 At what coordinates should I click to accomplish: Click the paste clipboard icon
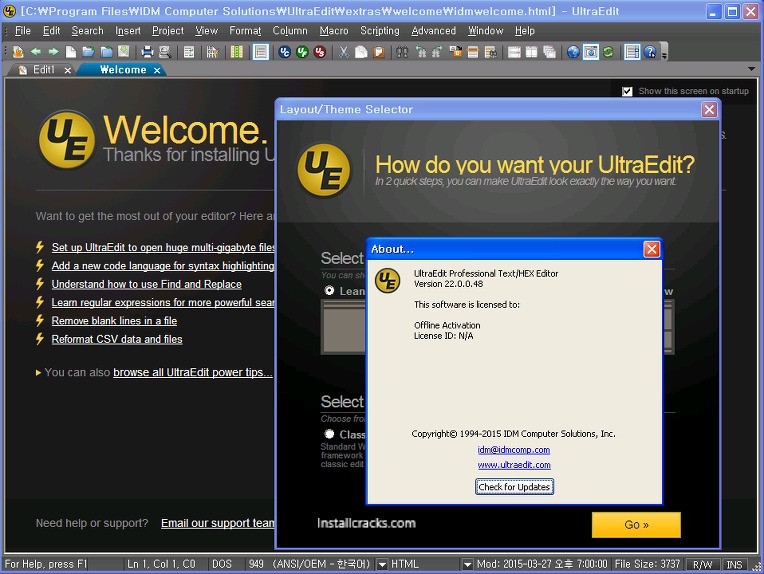(379, 52)
